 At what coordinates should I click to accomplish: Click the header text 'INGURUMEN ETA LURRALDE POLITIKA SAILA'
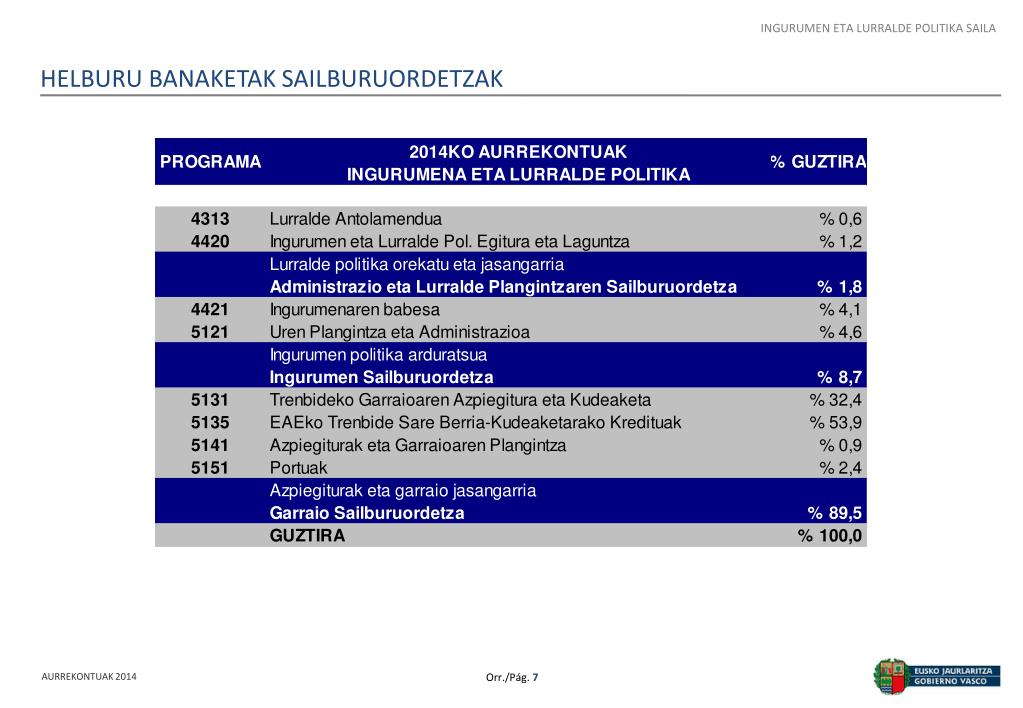coord(878,28)
